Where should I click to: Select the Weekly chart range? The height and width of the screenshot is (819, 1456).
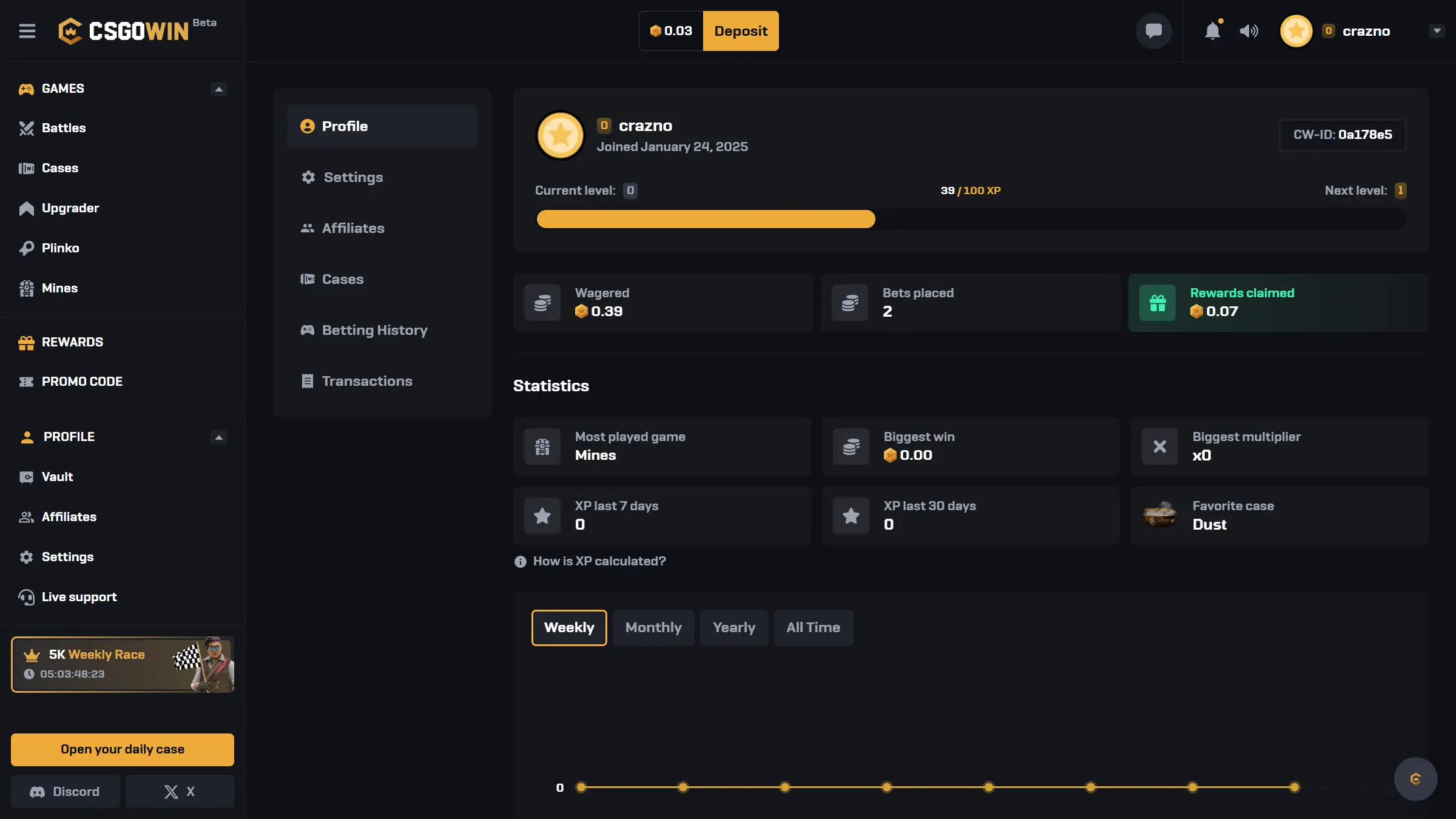pos(568,627)
